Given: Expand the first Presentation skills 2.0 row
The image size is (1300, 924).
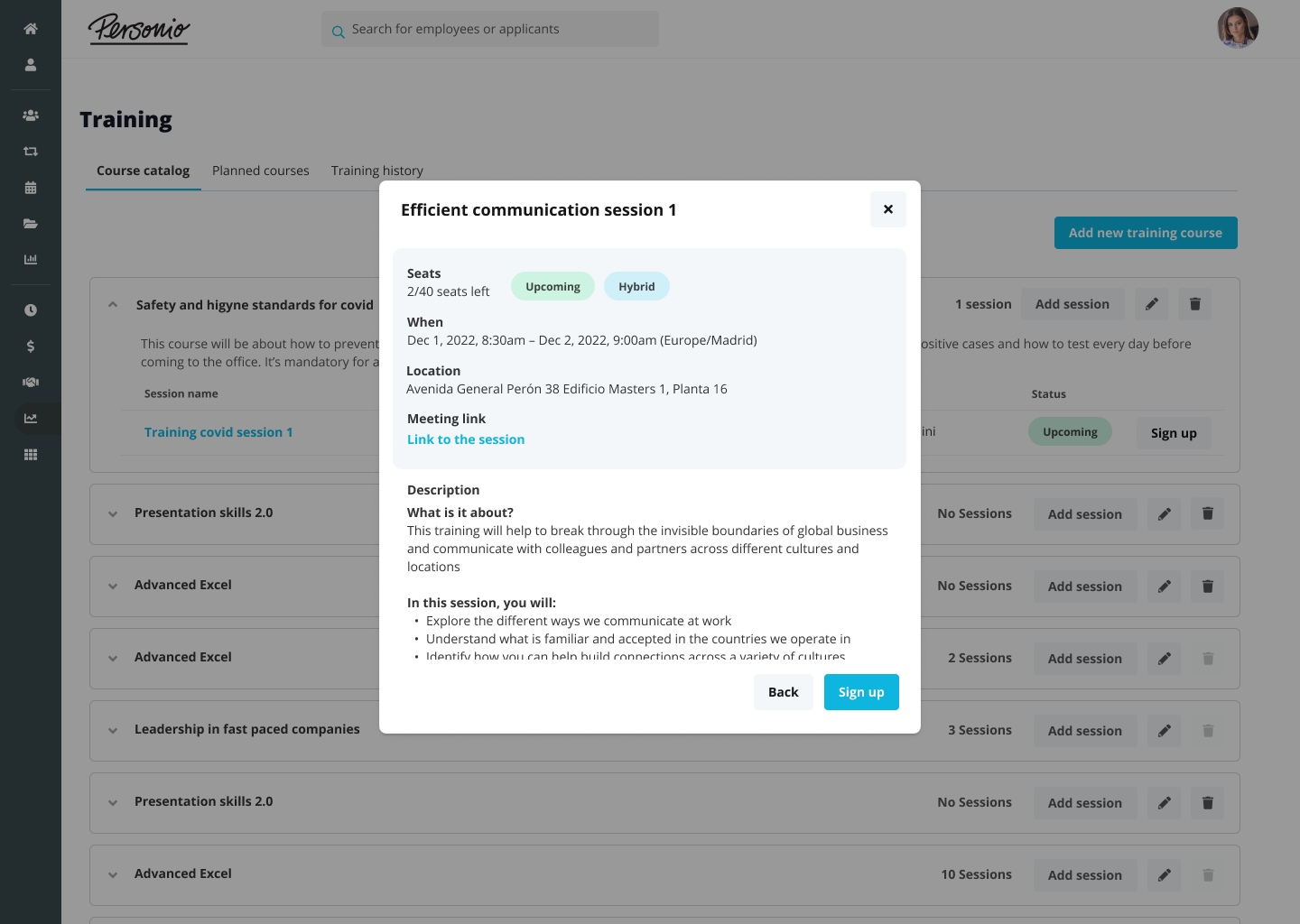Looking at the screenshot, I should 113,513.
